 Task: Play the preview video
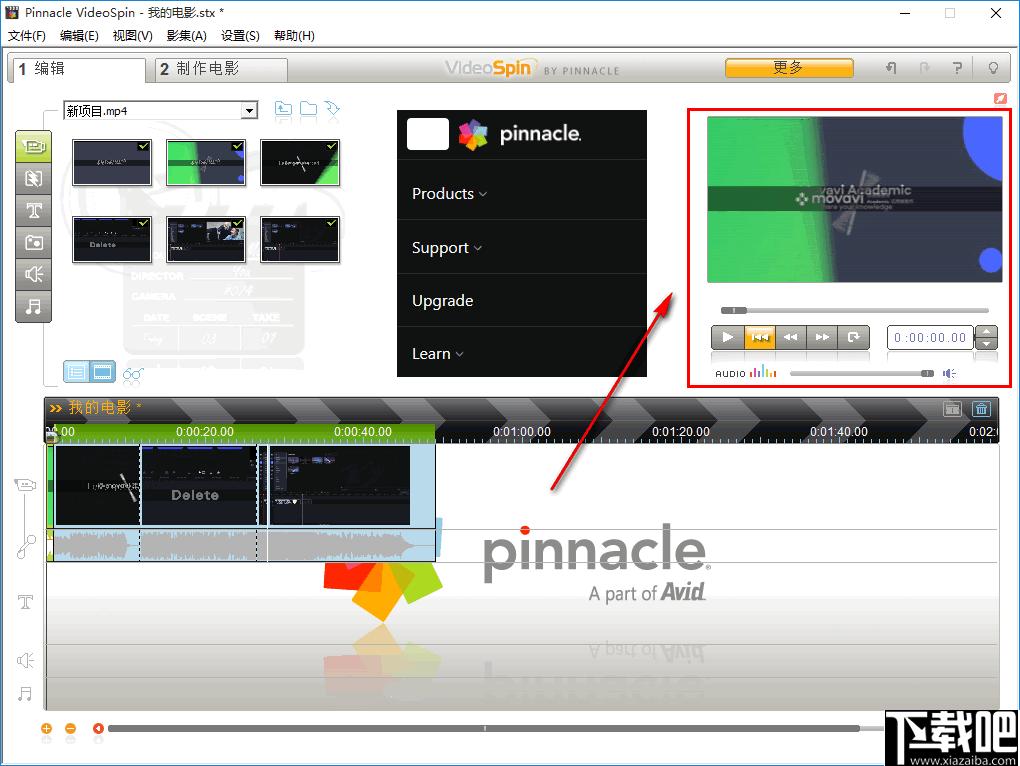pyautogui.click(x=727, y=337)
